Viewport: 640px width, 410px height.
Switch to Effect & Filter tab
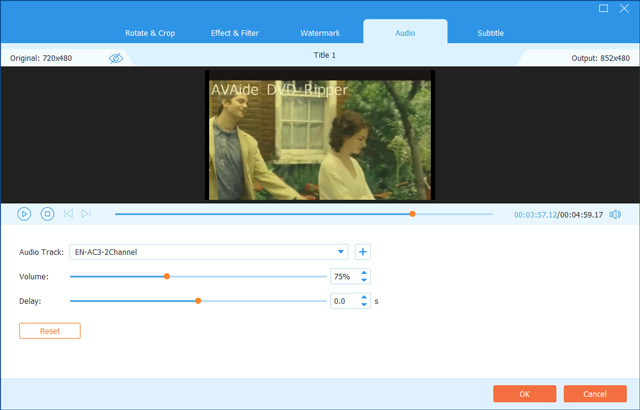tap(235, 33)
